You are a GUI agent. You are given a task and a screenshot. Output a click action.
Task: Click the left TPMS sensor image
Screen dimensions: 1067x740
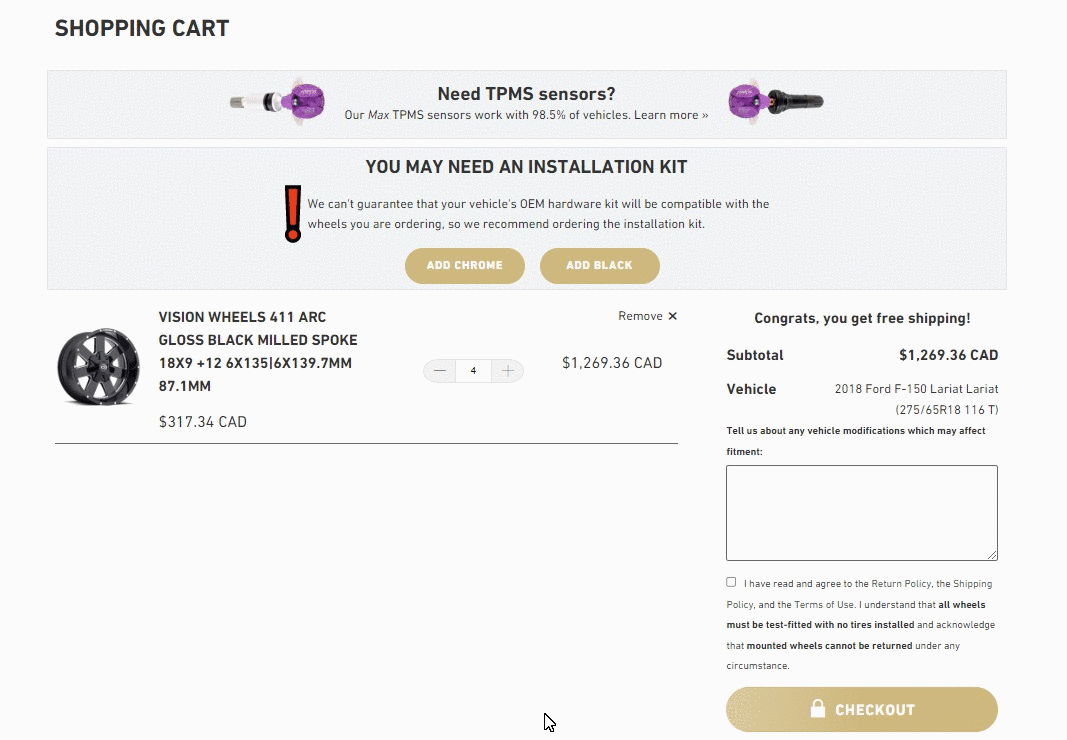(x=278, y=102)
